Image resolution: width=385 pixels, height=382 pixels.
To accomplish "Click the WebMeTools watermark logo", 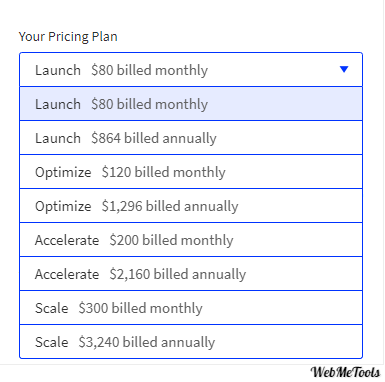I will 345,372.
